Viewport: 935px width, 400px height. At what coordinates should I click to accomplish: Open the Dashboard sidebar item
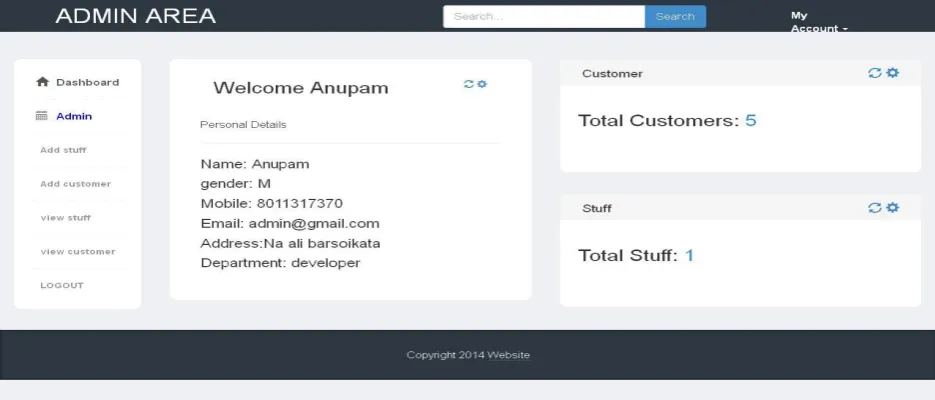88,82
